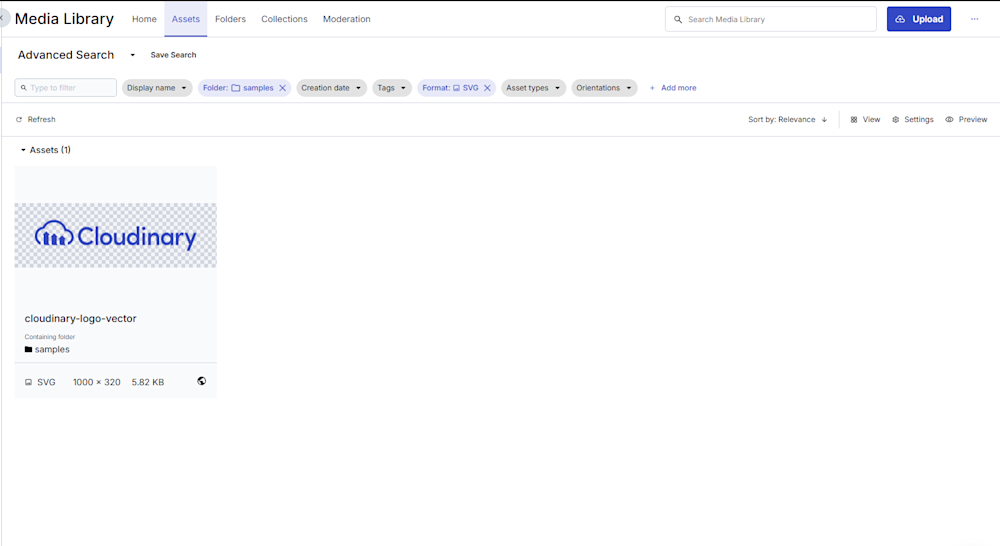Toggle the sort direction arrow
The image size is (1000, 546).
pos(824,119)
